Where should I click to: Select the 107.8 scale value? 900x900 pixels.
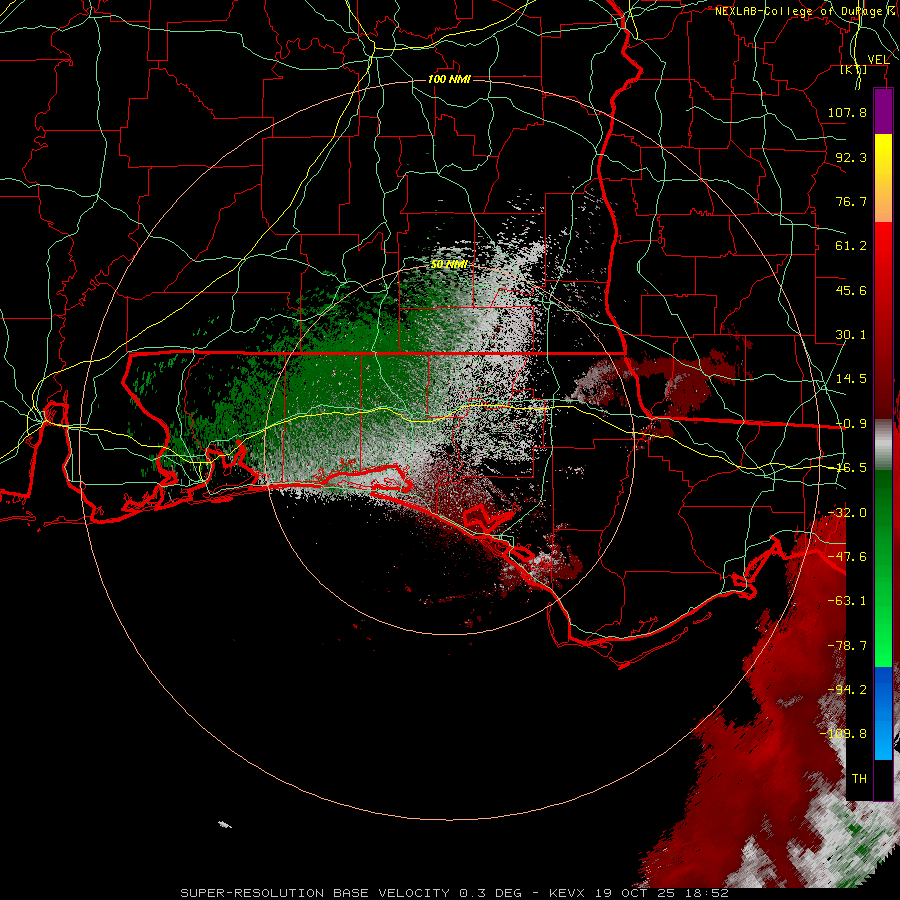click(847, 112)
